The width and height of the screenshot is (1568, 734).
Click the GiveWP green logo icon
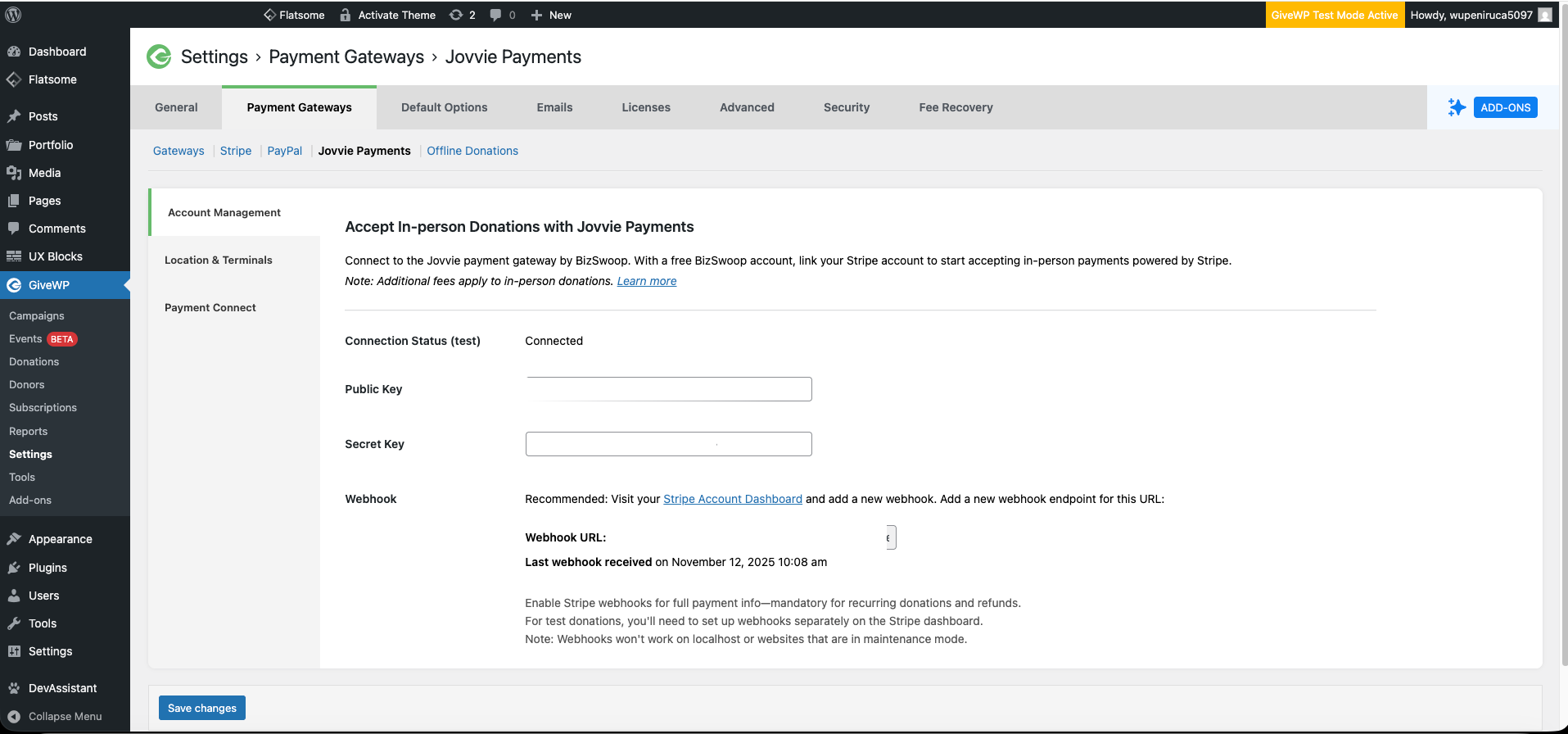click(x=159, y=57)
